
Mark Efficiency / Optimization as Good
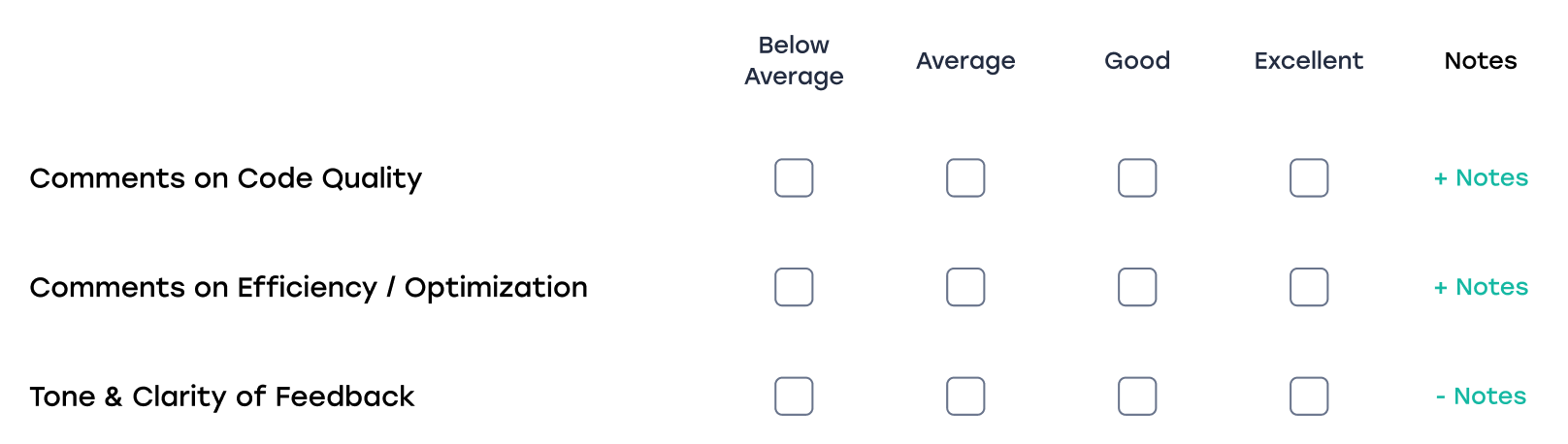click(1137, 287)
